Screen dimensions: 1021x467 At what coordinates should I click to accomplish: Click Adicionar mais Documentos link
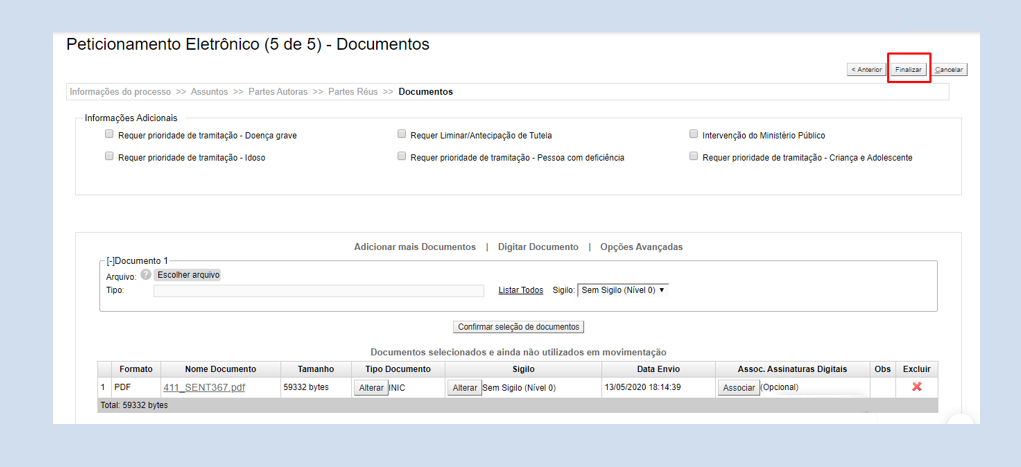point(414,247)
